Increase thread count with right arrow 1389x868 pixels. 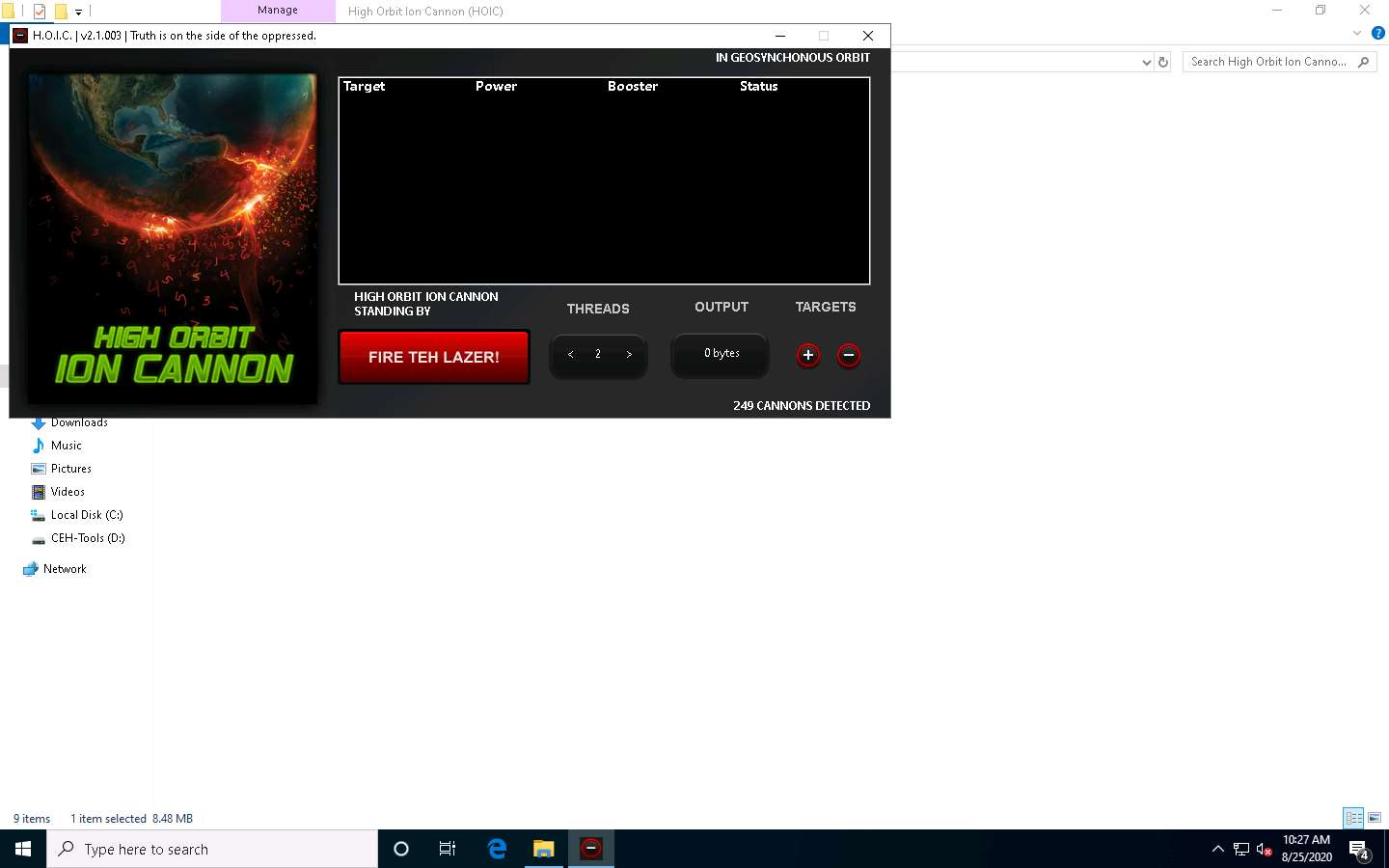pyautogui.click(x=629, y=354)
